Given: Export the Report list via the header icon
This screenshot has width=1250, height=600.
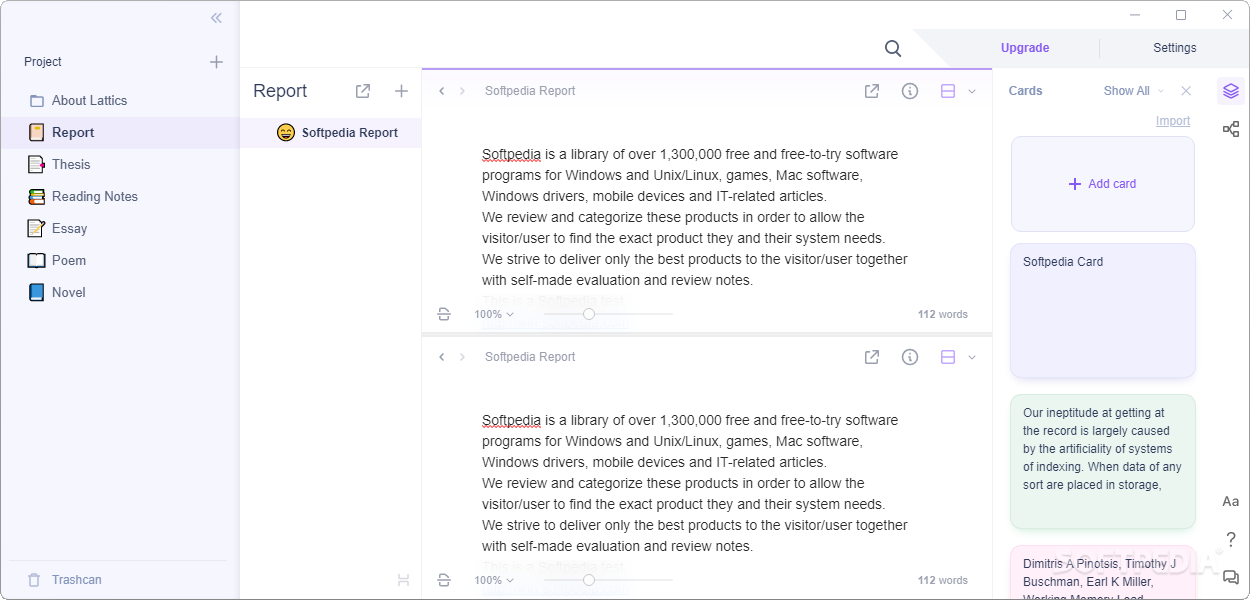Looking at the screenshot, I should point(363,91).
